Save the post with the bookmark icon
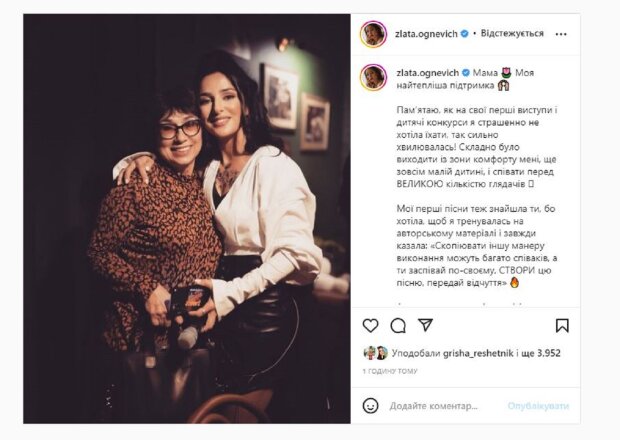Image resolution: width=620 pixels, height=440 pixels. (562, 325)
